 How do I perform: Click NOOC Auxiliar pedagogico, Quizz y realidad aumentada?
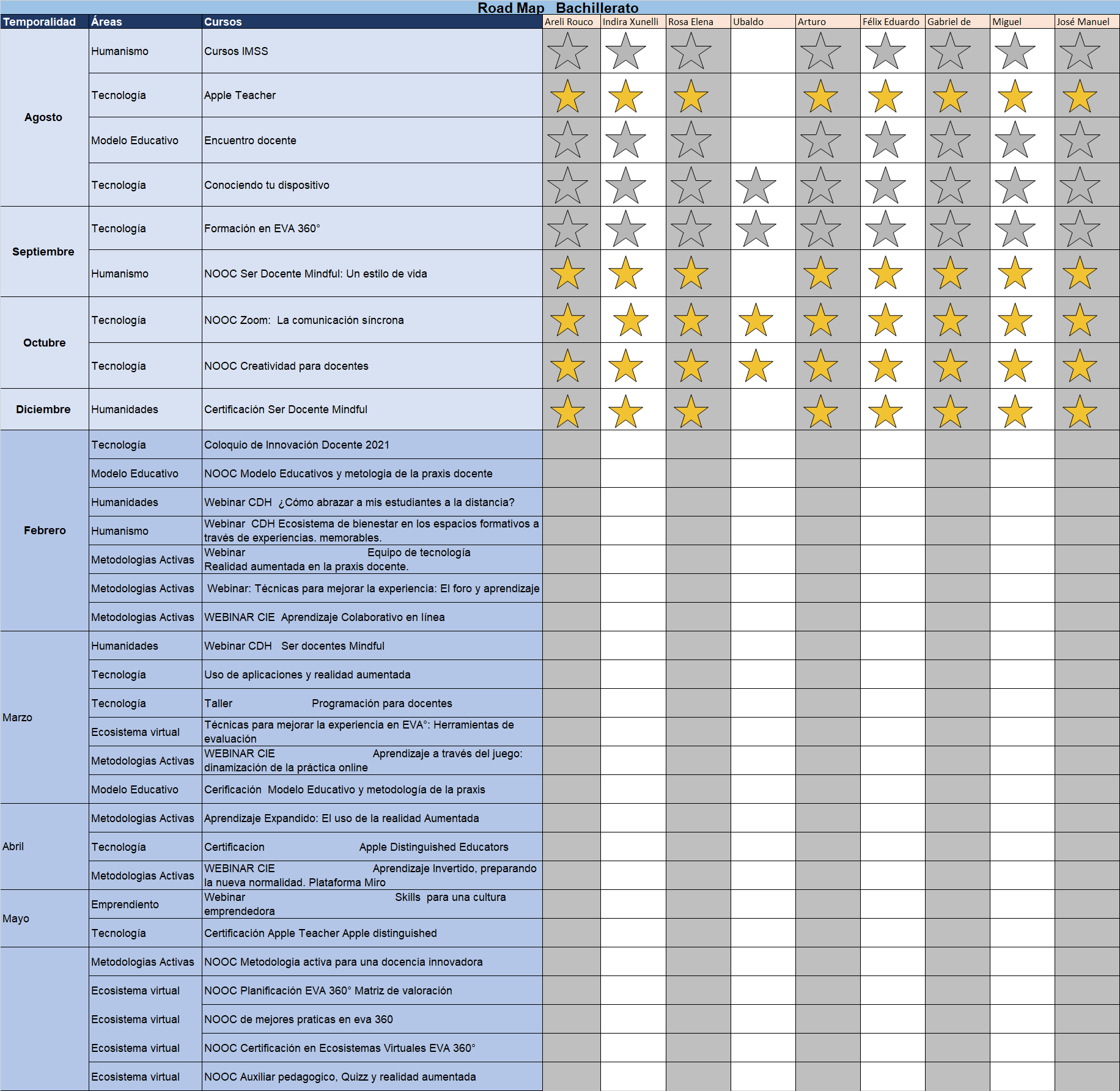tap(372, 1077)
